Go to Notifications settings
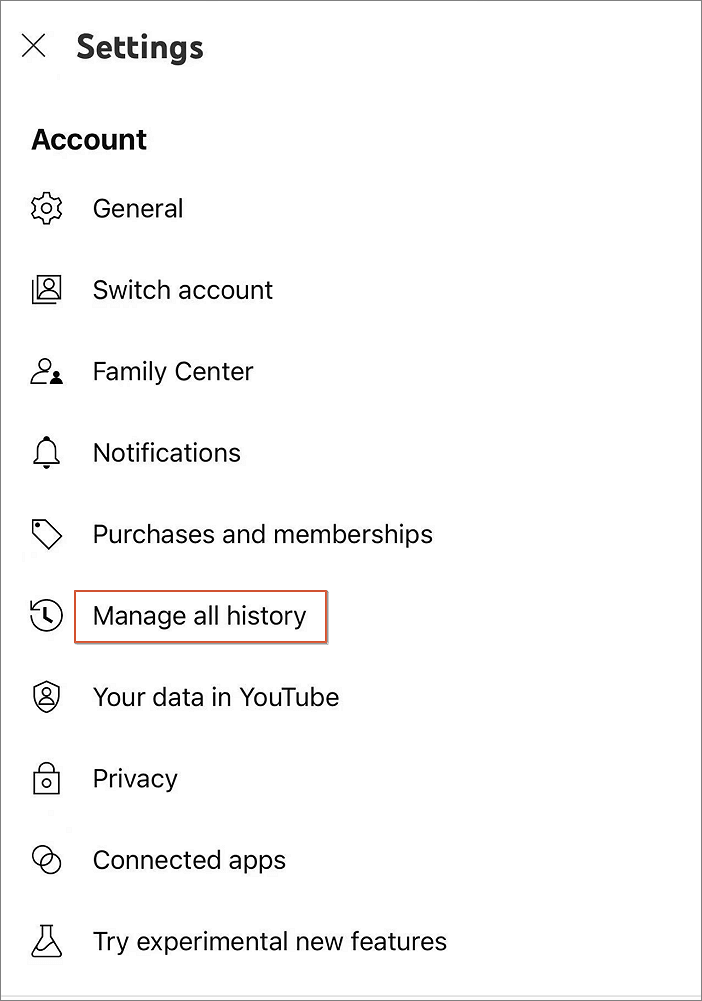 click(166, 452)
